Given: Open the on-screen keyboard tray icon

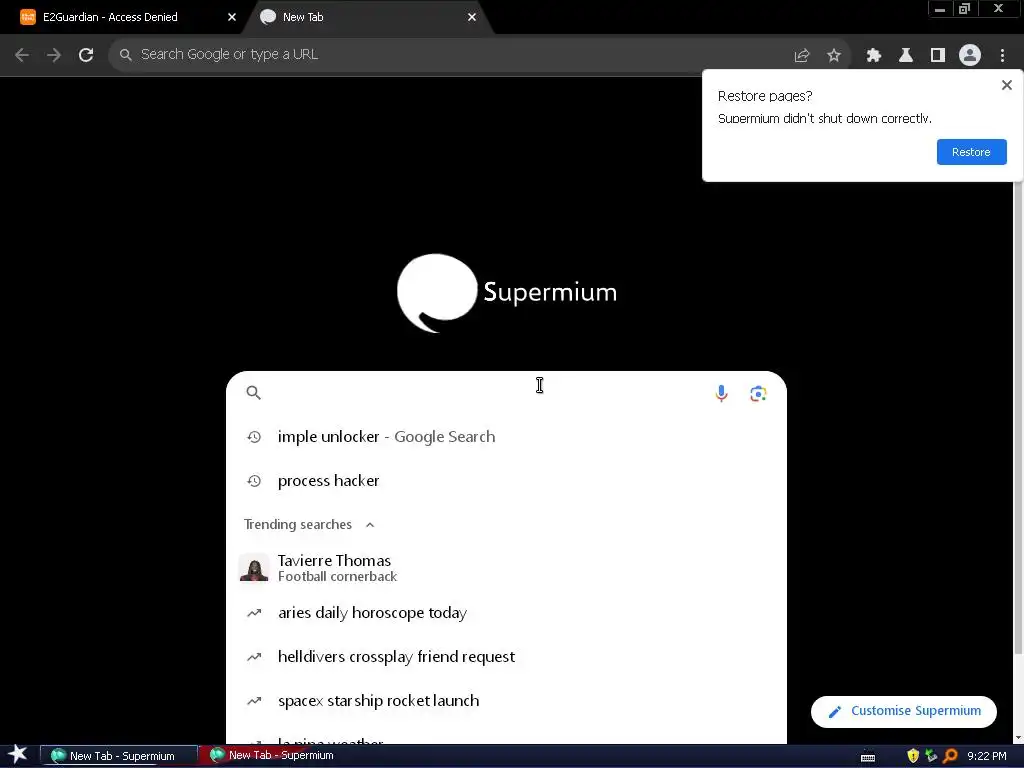Looking at the screenshot, I should tap(868, 757).
